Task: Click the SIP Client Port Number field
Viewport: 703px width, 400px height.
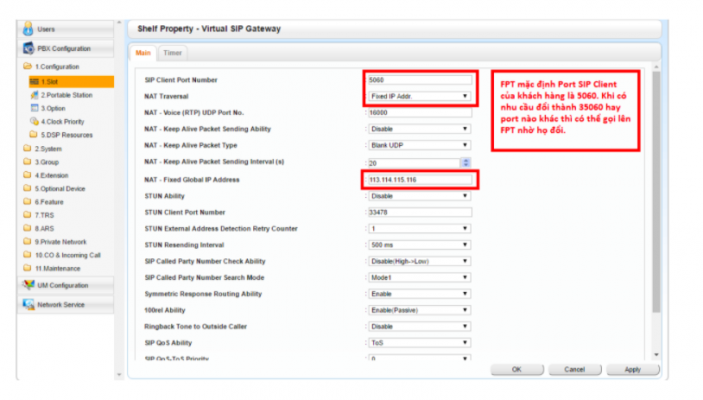Action: pyautogui.click(x=417, y=79)
